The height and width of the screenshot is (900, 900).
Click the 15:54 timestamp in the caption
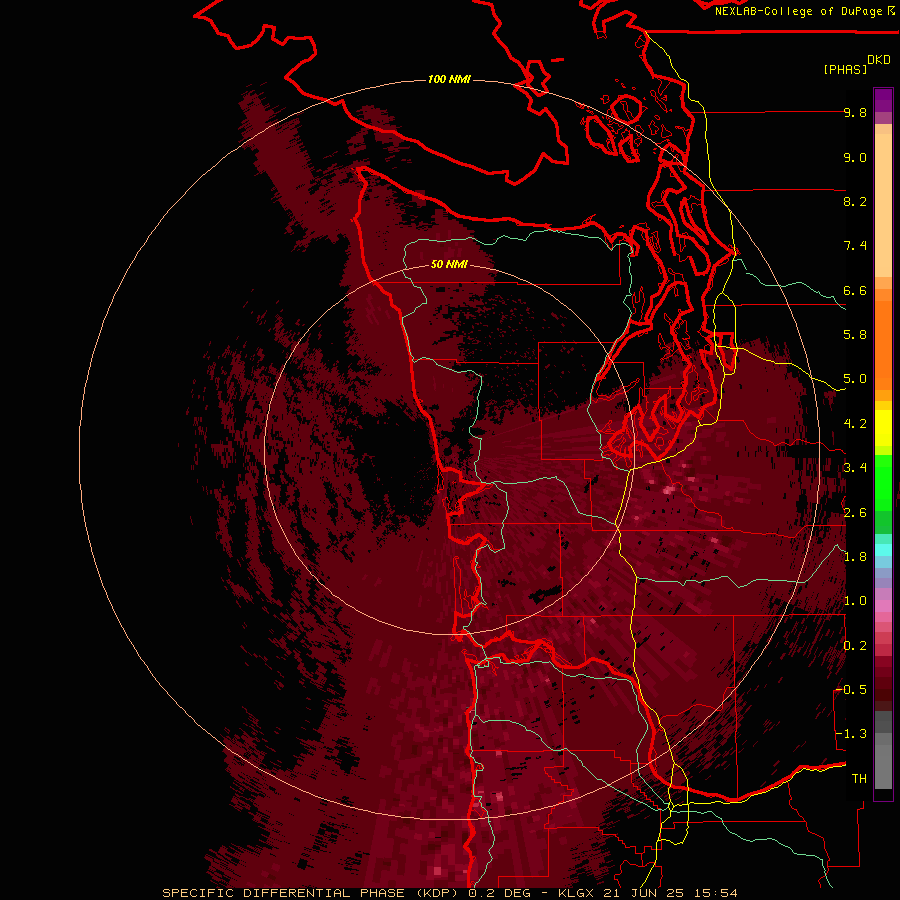click(718, 893)
